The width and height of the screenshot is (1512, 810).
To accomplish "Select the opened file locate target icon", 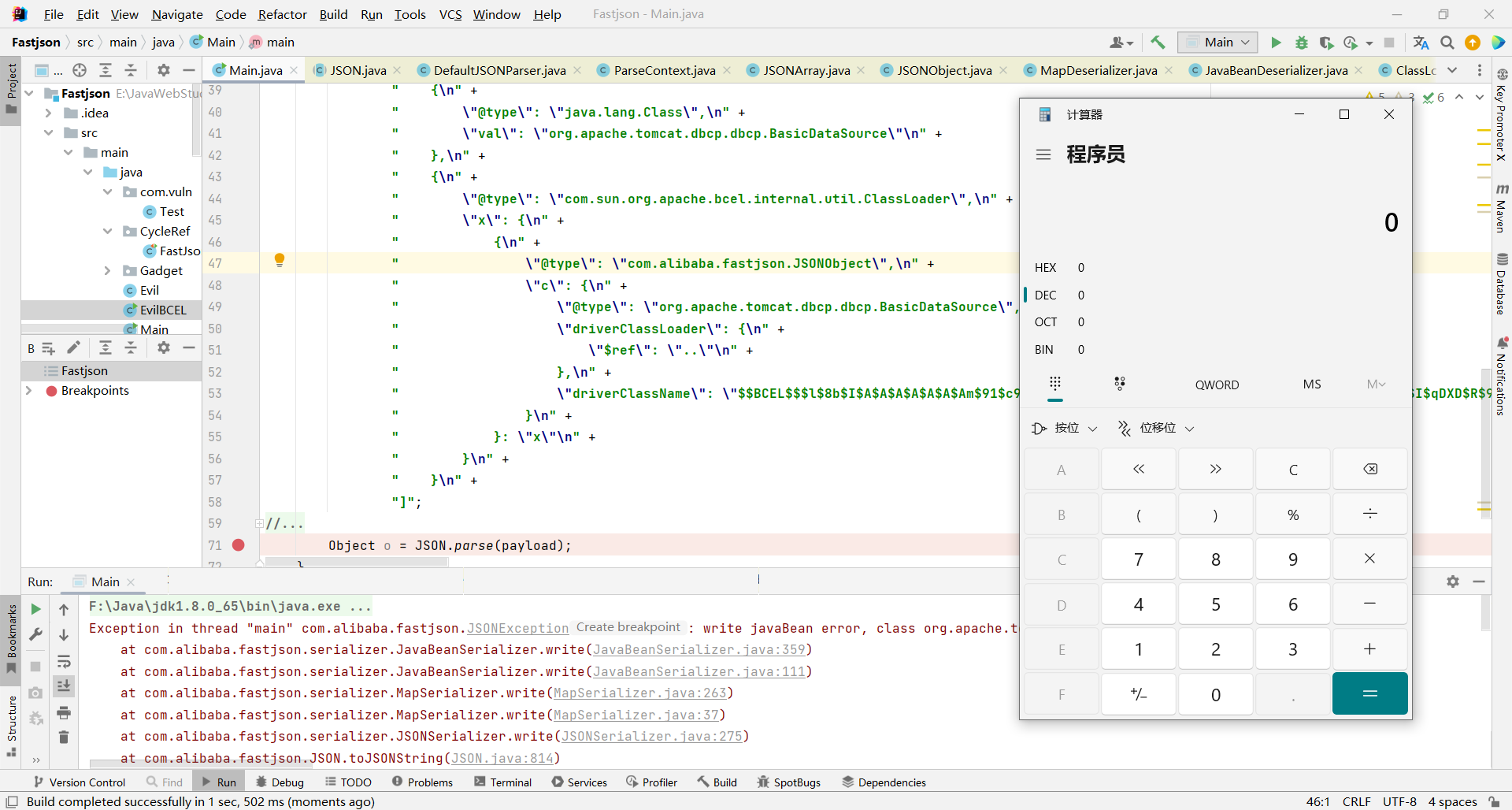I will (x=80, y=70).
